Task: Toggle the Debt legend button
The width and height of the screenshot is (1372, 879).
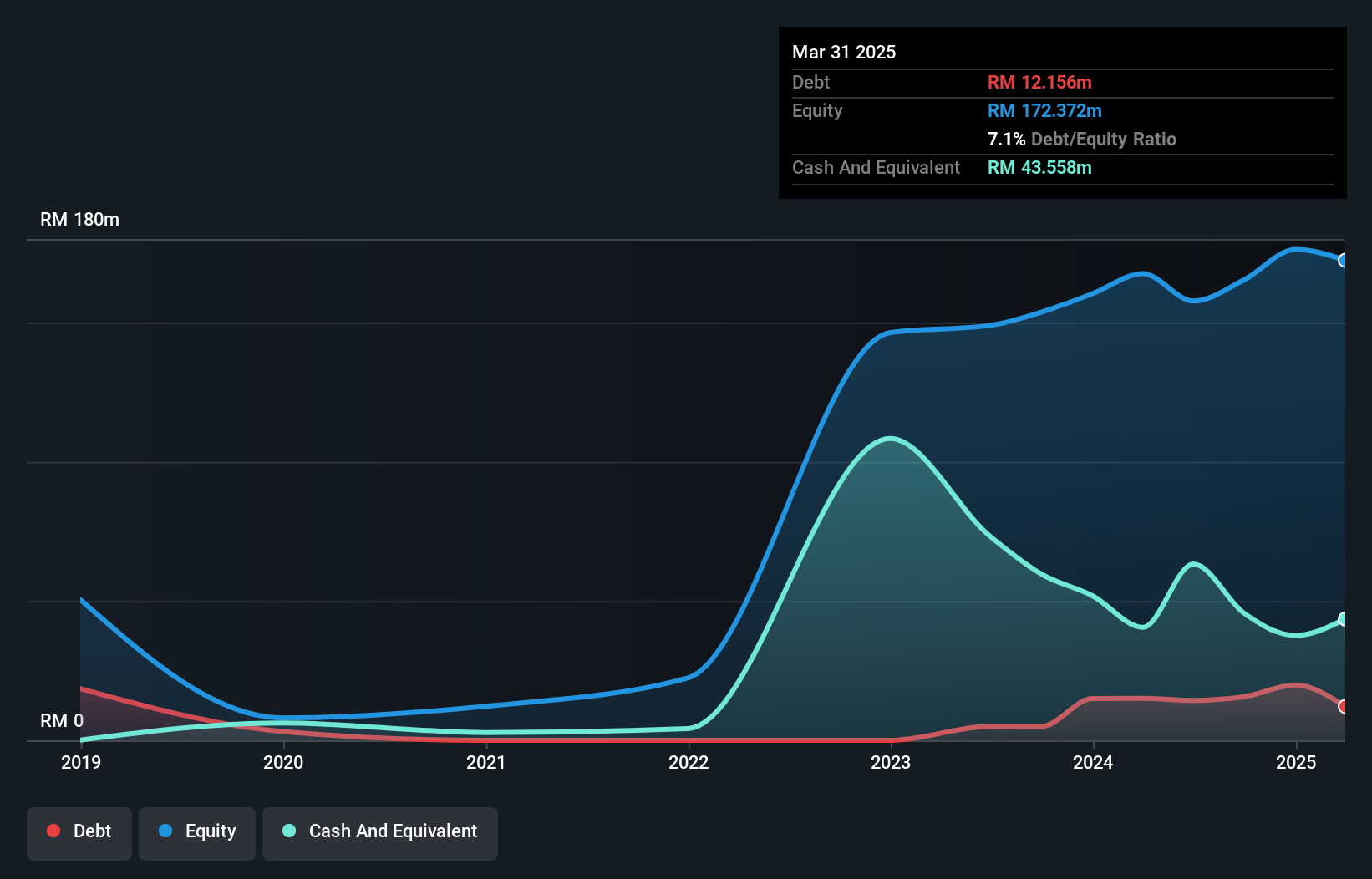Action: tap(79, 833)
